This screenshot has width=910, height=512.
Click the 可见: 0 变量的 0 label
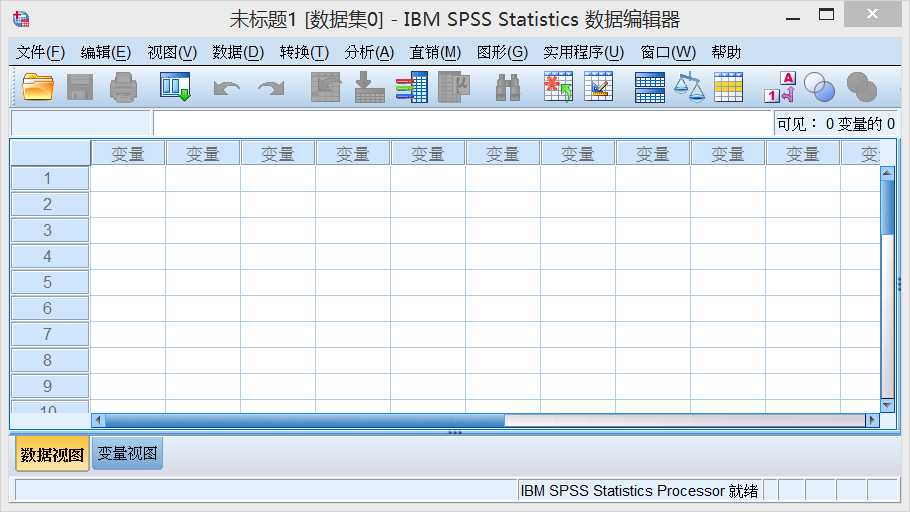(x=836, y=123)
